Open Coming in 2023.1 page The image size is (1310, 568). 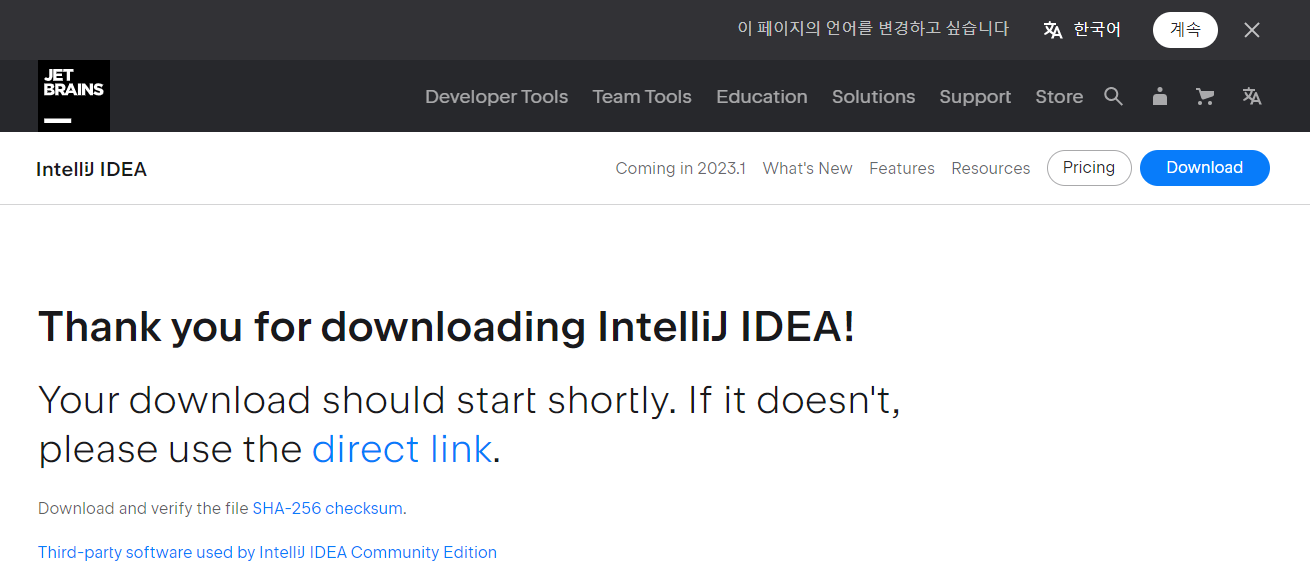pos(681,168)
